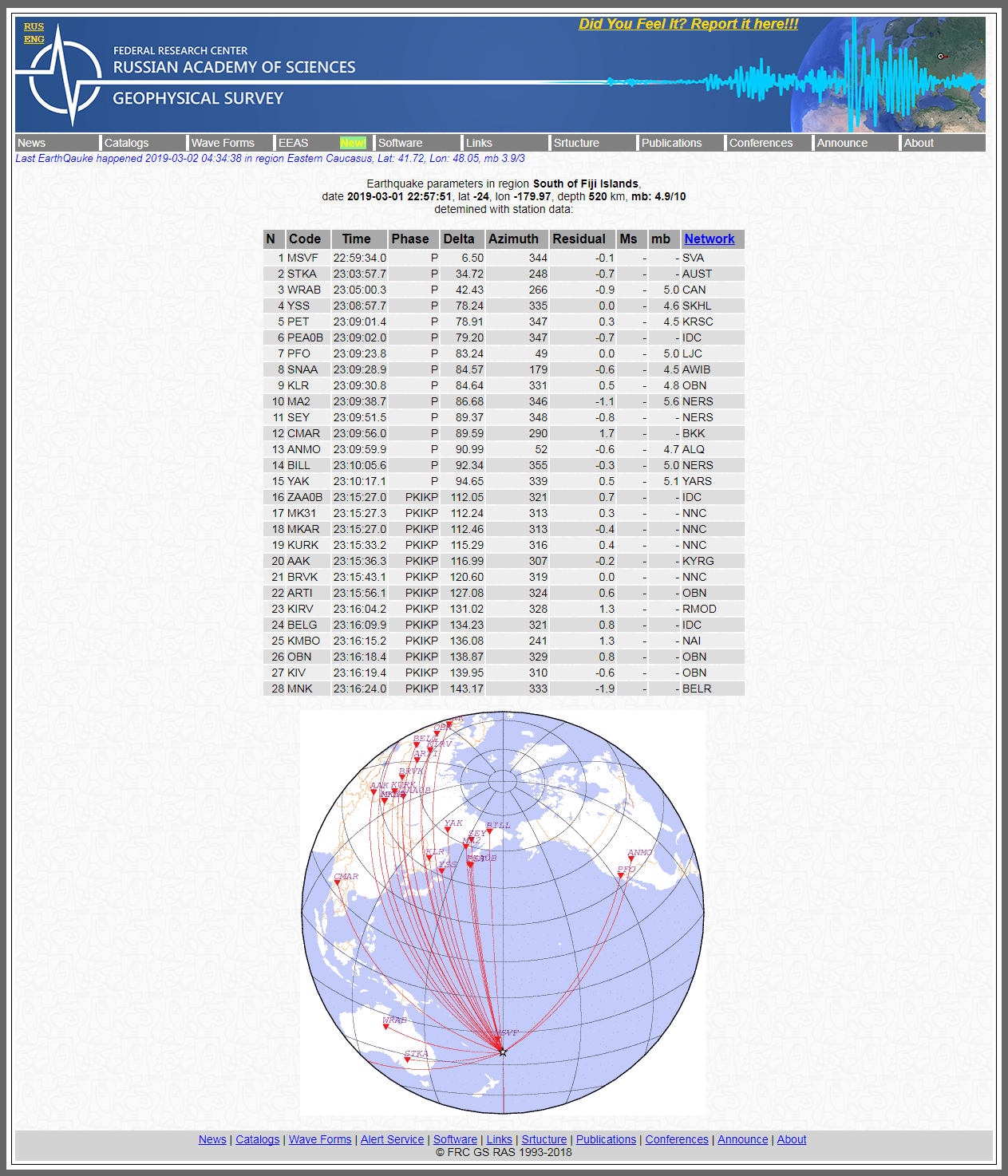
Task: Click network name RMOD in KIRV row
Action: 699,609
